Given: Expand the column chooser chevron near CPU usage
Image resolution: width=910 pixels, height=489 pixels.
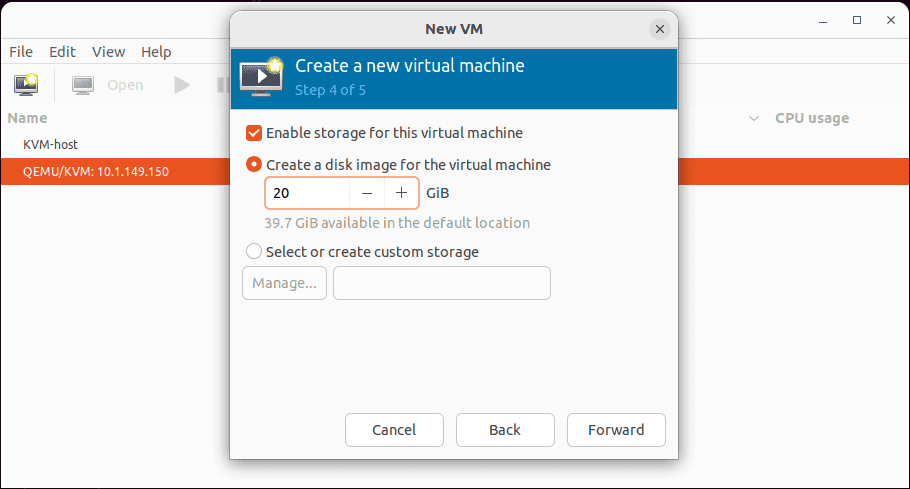Looking at the screenshot, I should pyautogui.click(x=754, y=118).
